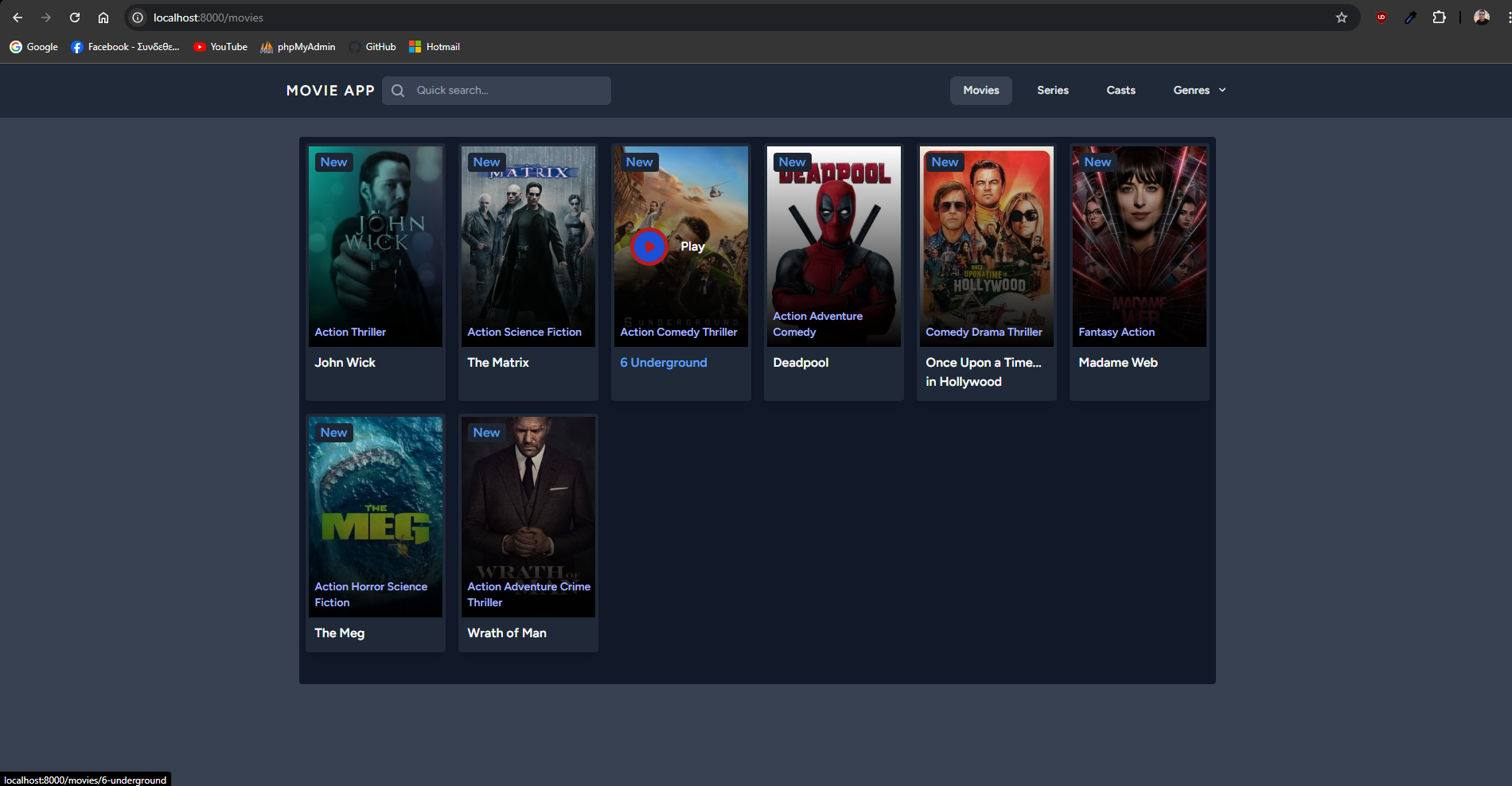Click Once Upon a Time... in Hollywood title
This screenshot has height=786, width=1512.
(x=984, y=372)
